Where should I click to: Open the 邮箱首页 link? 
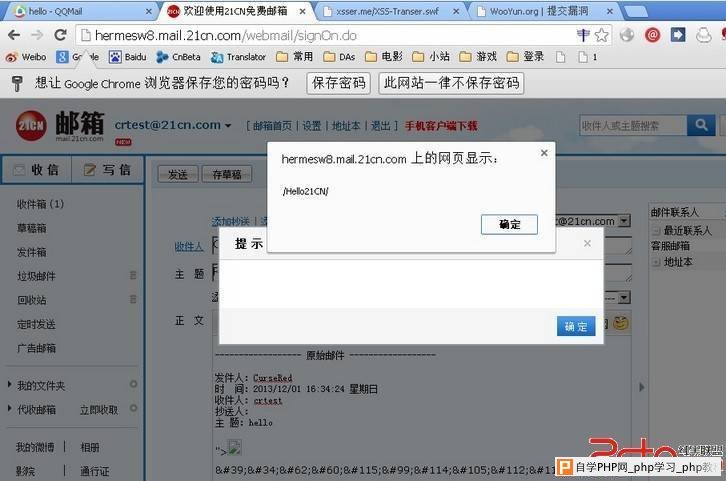tap(272, 125)
